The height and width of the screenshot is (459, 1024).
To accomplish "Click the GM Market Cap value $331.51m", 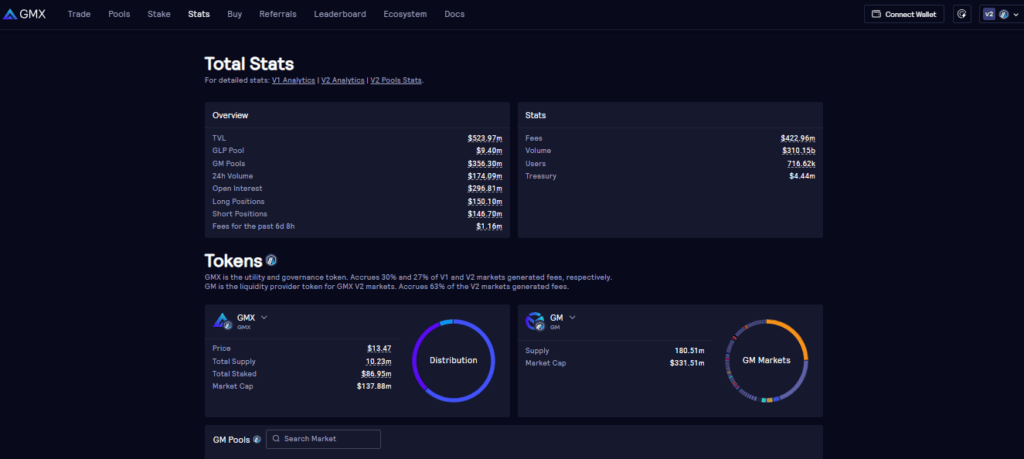I will pos(688,363).
